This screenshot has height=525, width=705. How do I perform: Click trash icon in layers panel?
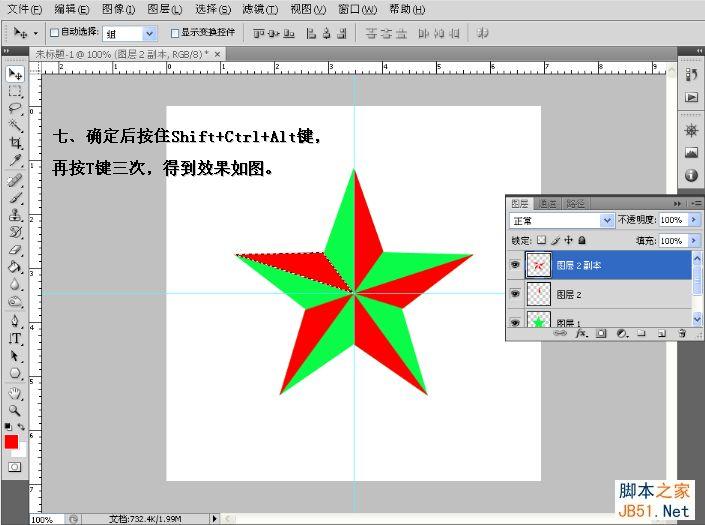point(682,333)
